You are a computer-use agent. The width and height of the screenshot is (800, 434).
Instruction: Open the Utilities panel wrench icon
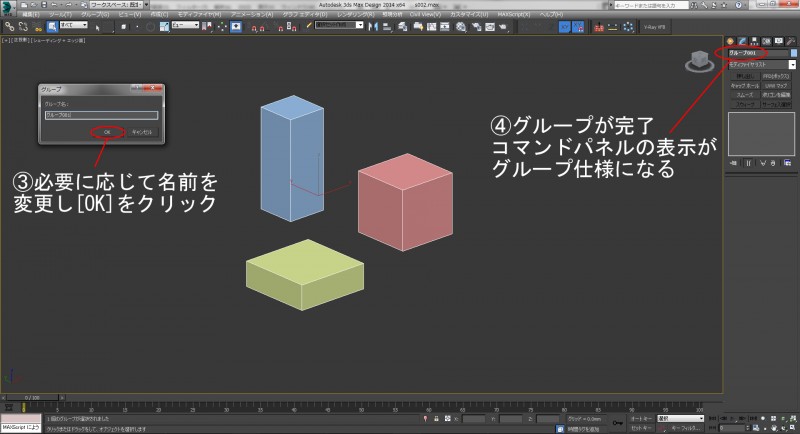coord(791,39)
